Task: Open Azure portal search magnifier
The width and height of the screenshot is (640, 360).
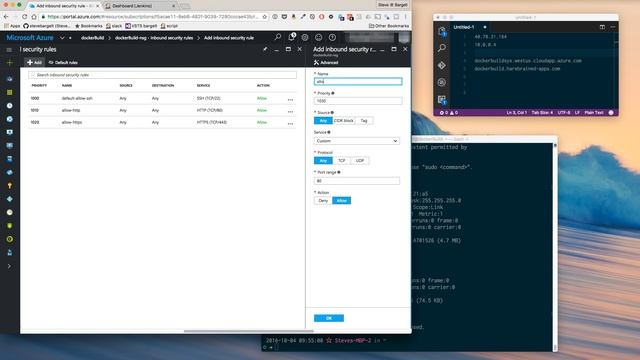Action: (278, 37)
